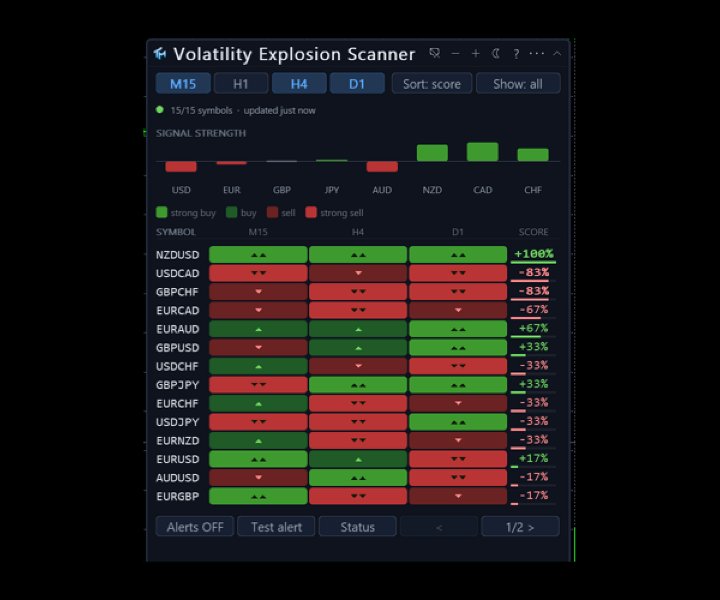This screenshot has height=600, width=720.
Task: Click EURCAD score -67%
Action: [x=534, y=309]
